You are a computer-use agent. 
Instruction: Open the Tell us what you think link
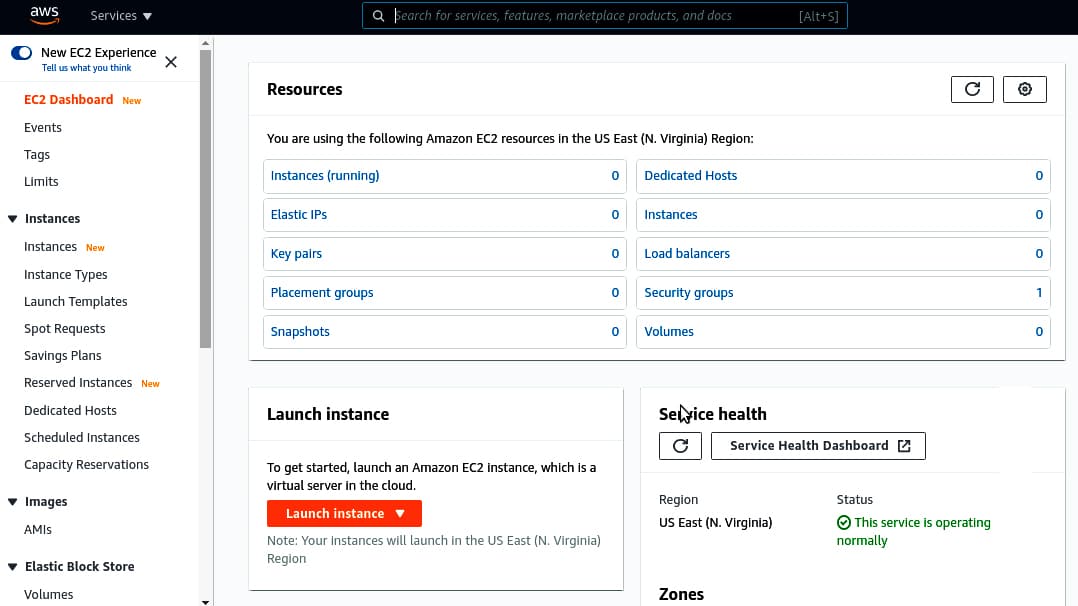(x=87, y=68)
